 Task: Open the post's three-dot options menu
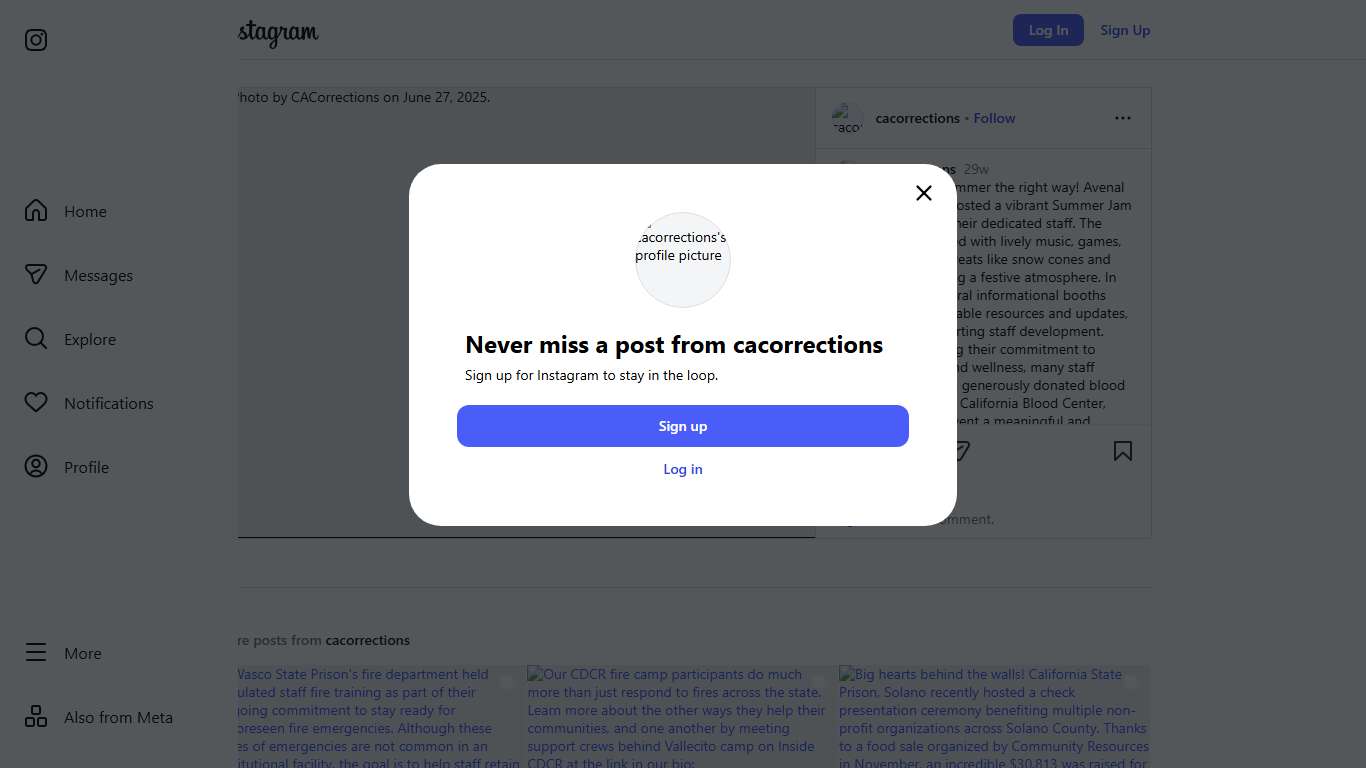click(1123, 118)
